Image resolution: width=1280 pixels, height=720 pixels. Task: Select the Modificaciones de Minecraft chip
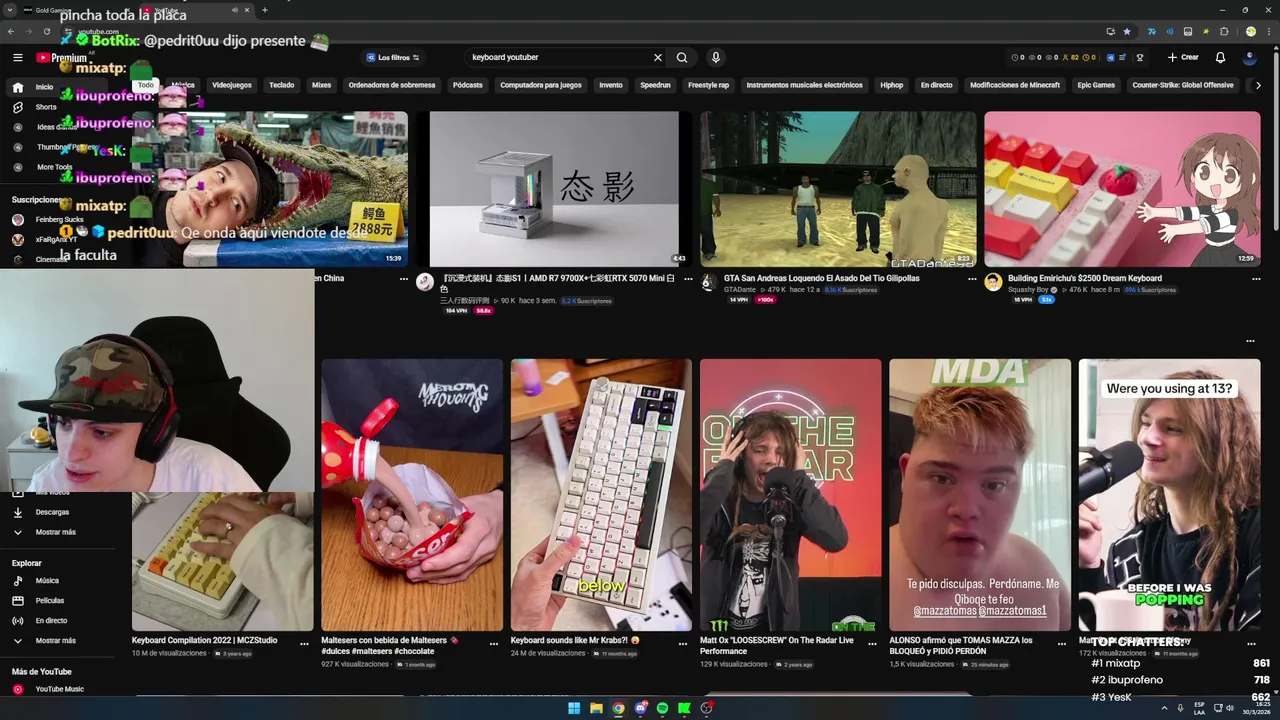[x=1015, y=85]
